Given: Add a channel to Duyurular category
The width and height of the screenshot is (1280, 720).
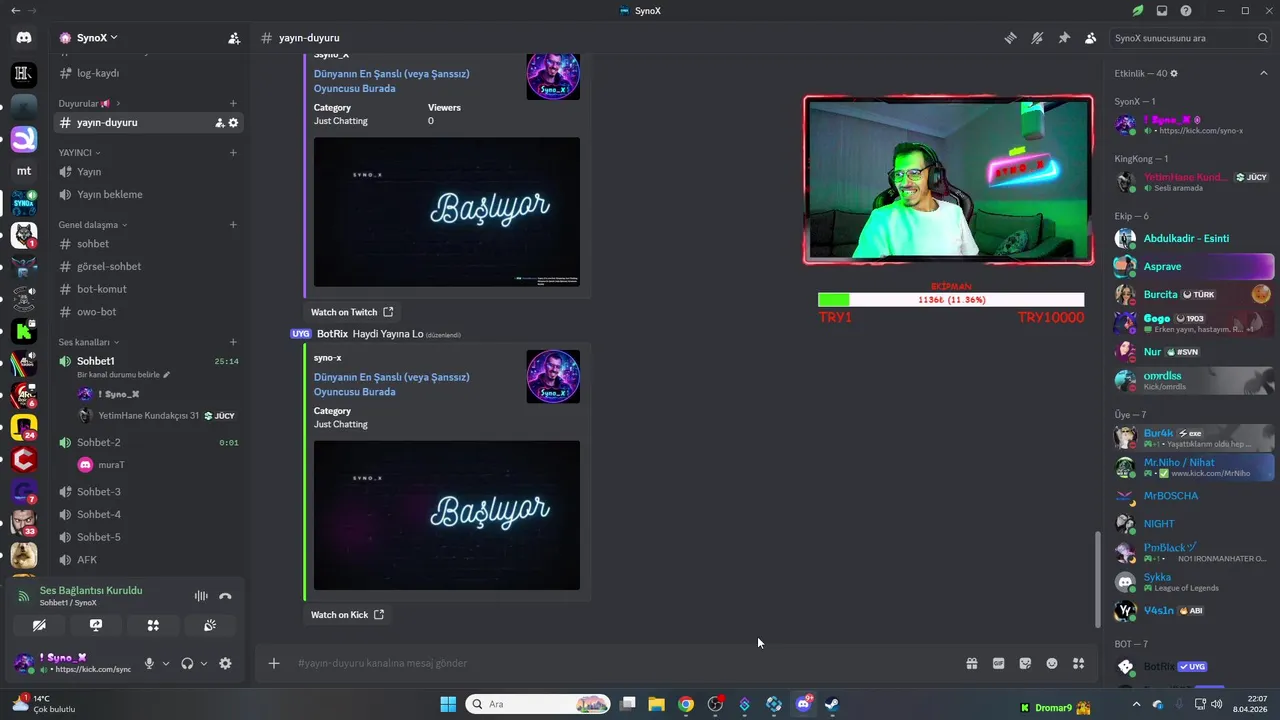Looking at the screenshot, I should [233, 103].
